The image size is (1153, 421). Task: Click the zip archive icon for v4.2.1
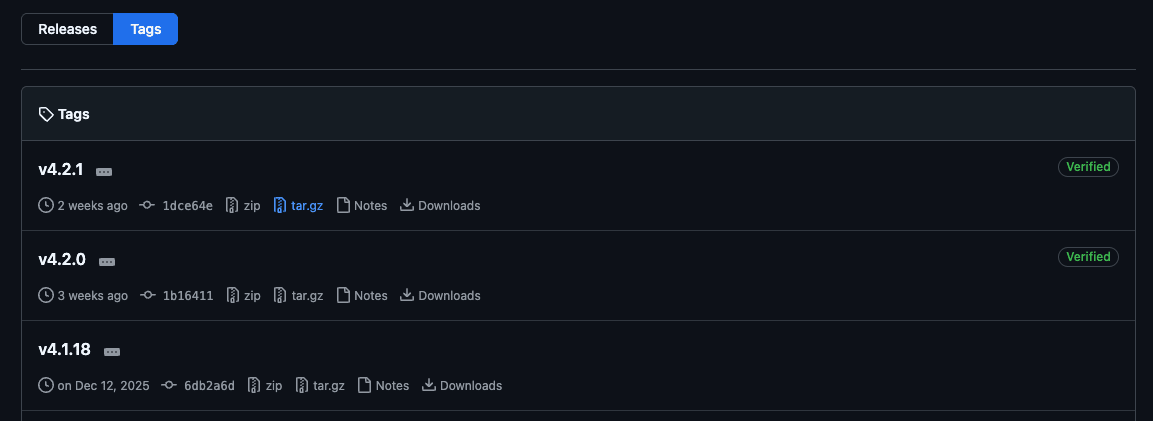tap(232, 206)
